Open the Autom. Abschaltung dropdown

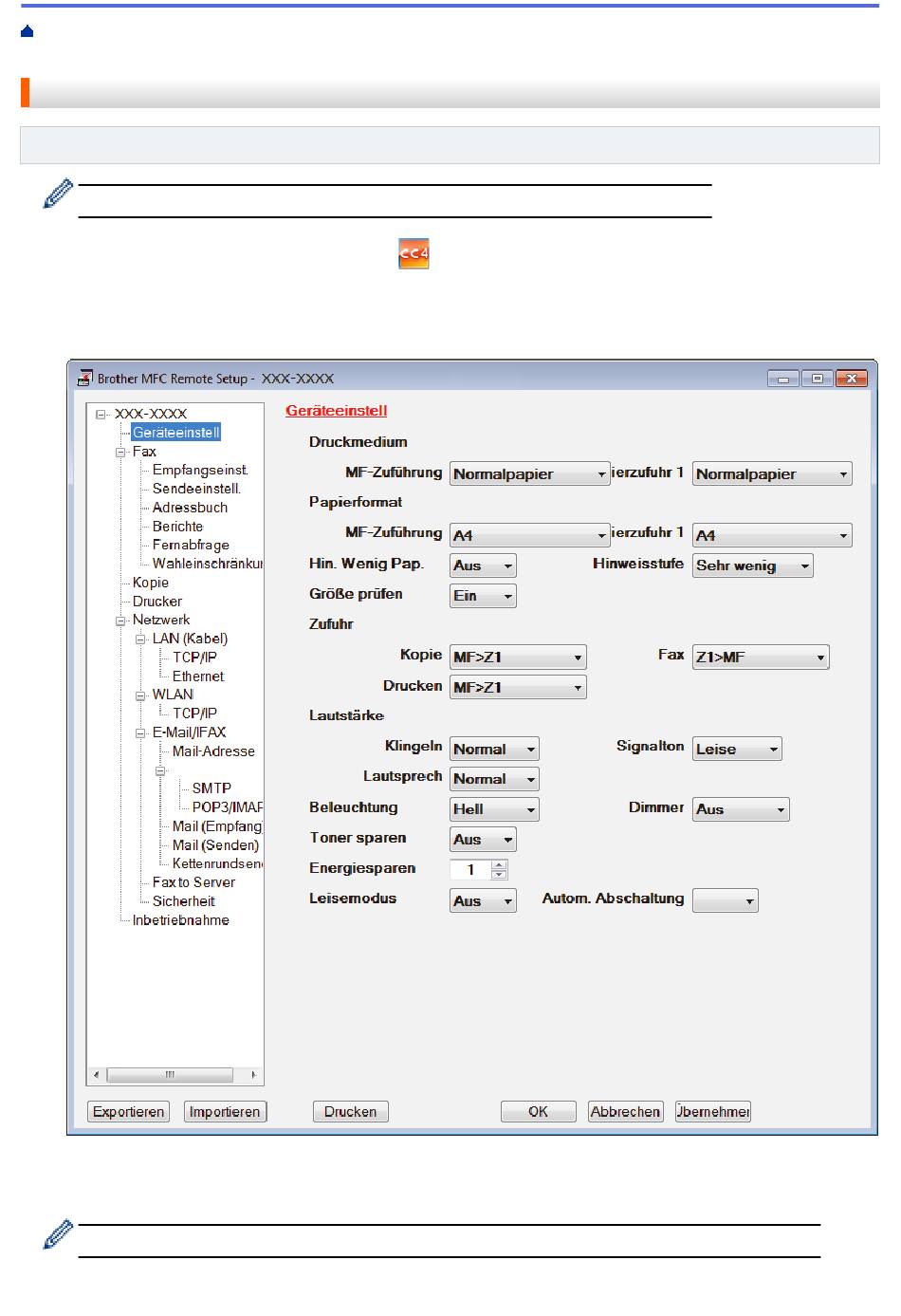point(726,900)
